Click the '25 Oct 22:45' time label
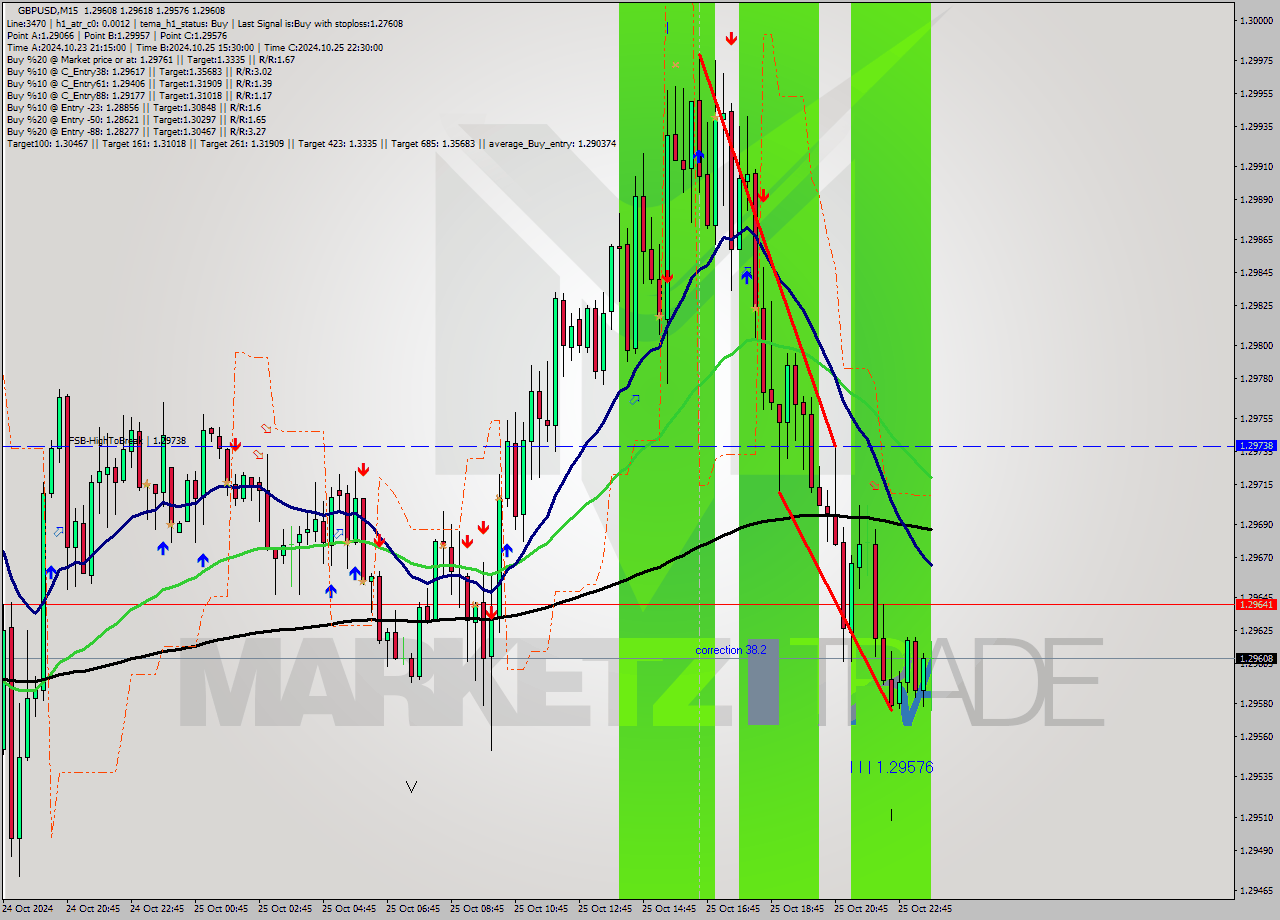The height and width of the screenshot is (920, 1280). 925,909
